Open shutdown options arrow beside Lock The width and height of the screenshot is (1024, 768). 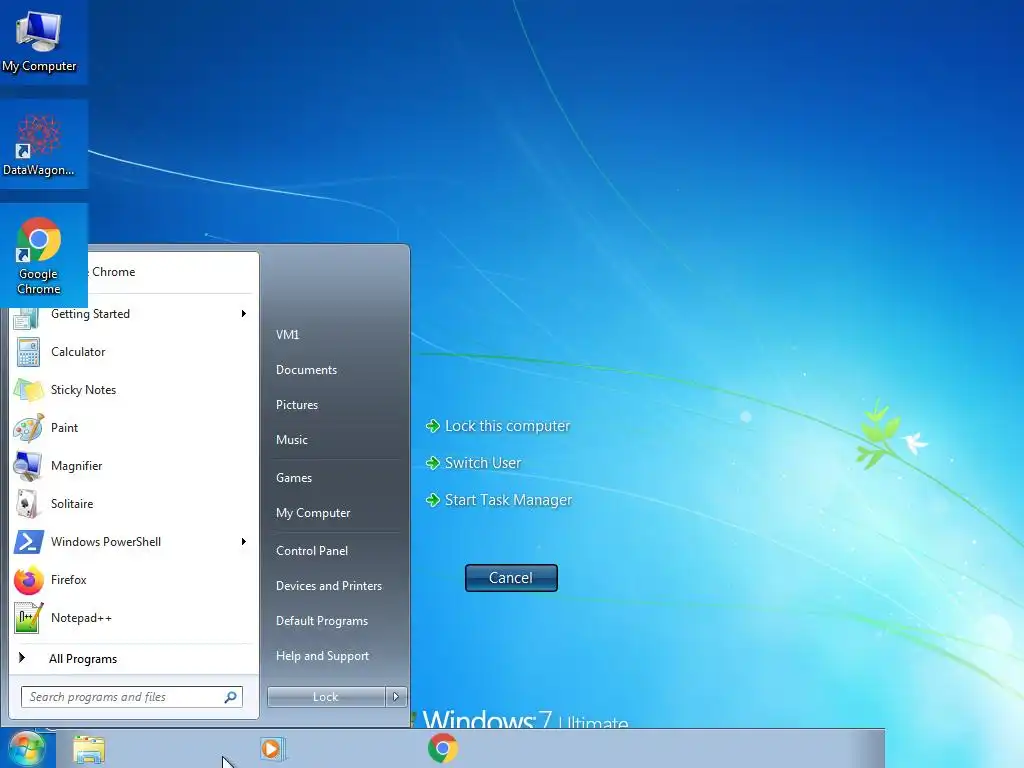(396, 697)
